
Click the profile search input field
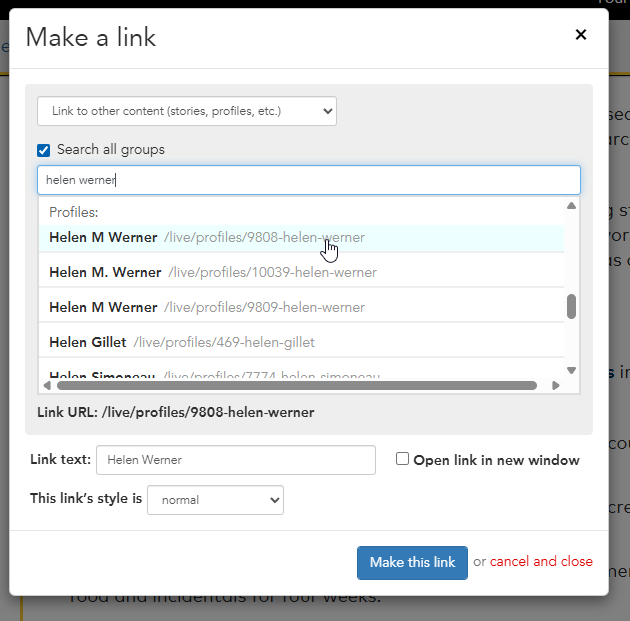pos(309,180)
